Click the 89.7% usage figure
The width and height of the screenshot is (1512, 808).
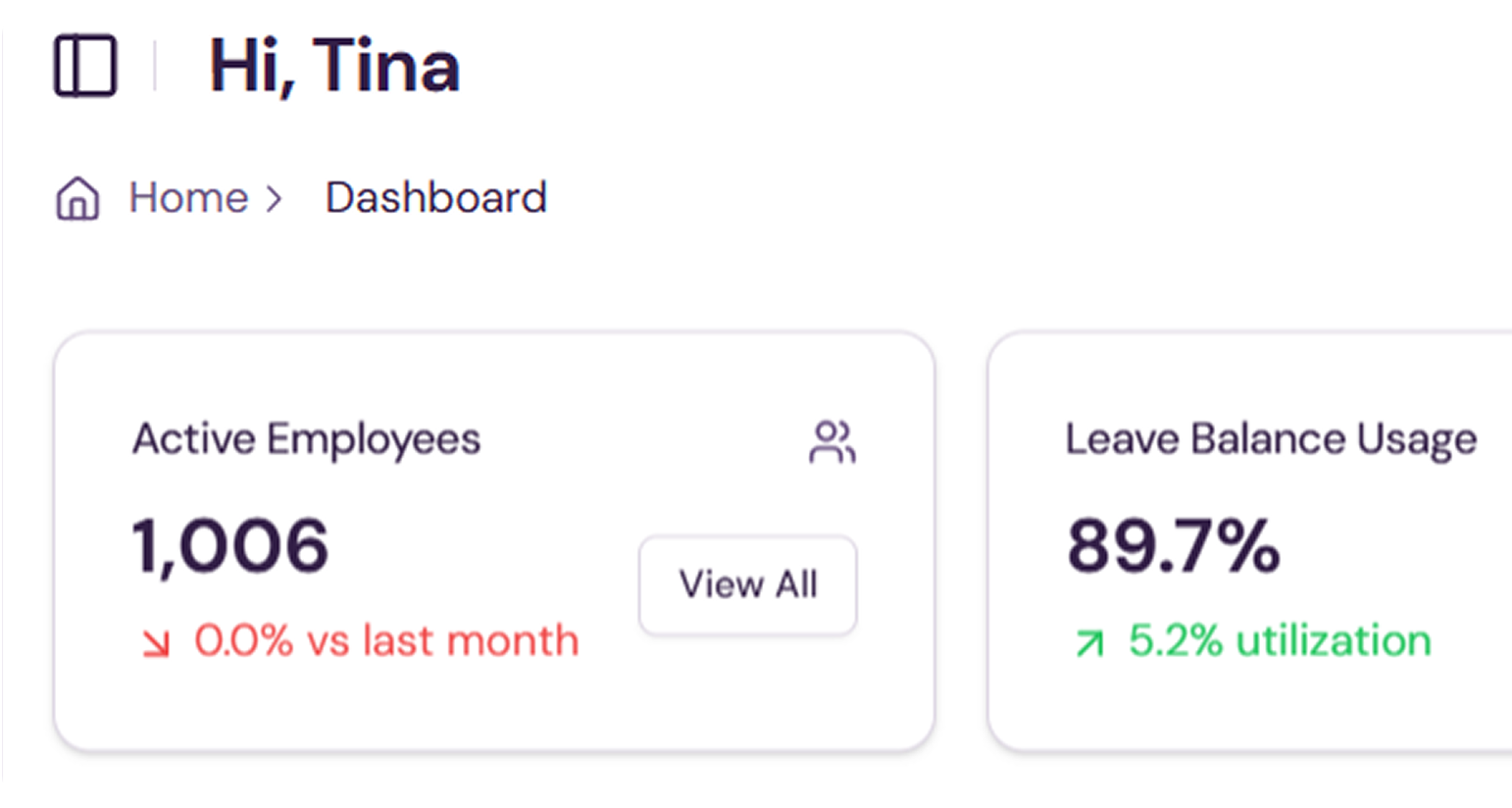tap(1173, 546)
